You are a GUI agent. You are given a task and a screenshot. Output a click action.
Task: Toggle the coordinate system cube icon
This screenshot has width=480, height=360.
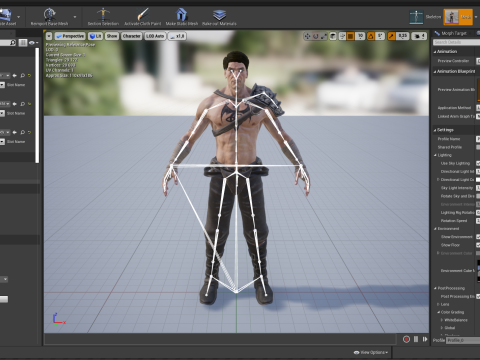pyautogui.click(x=333, y=36)
